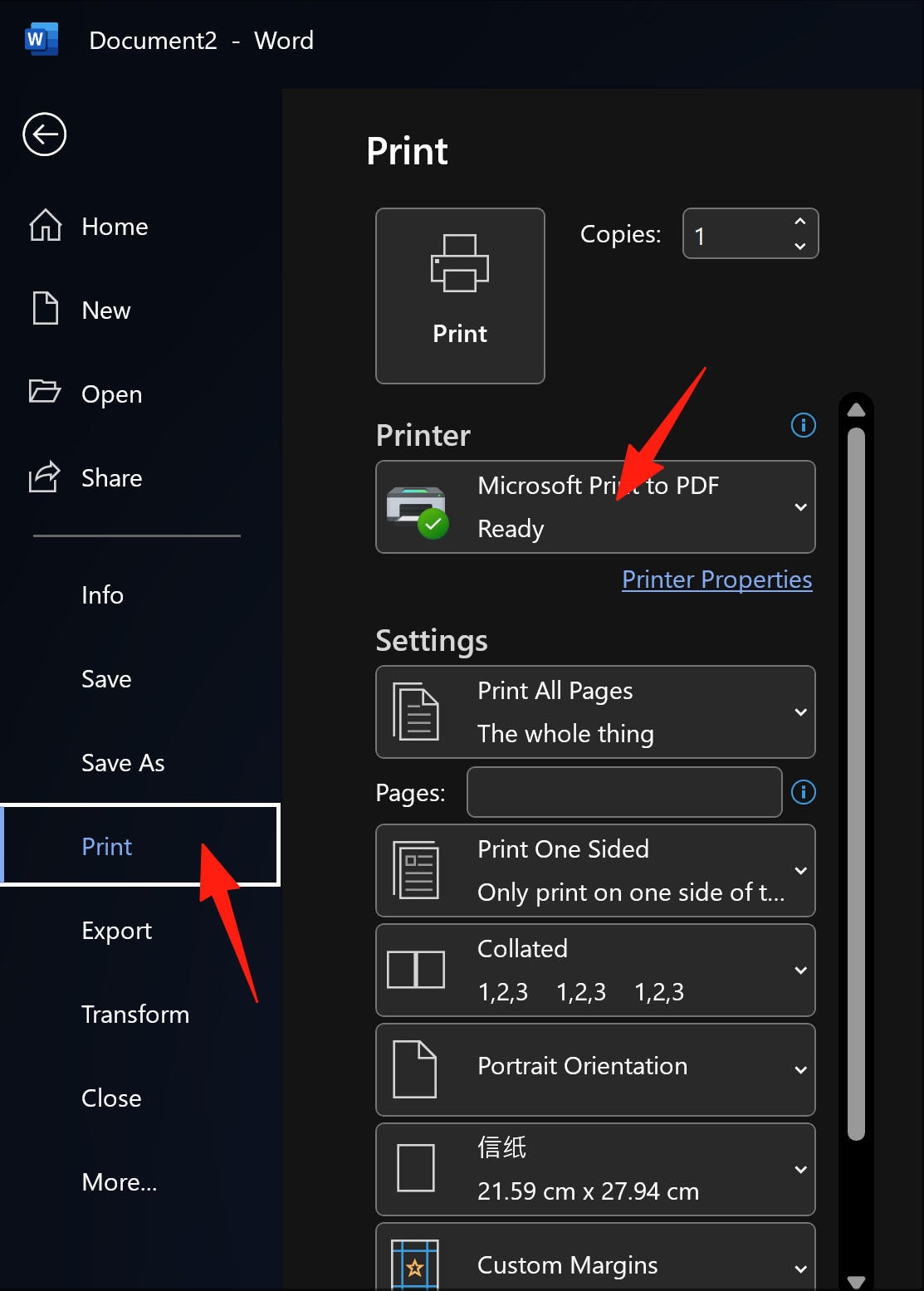This screenshot has width=924, height=1291.
Task: Click the scrollbar down arrow in print settings
Action: [x=857, y=1282]
